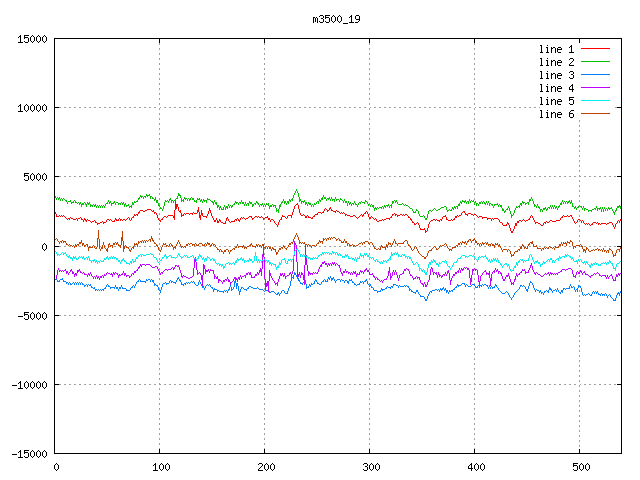This screenshot has height=480, width=640.
Task: Click the 200 x-axis tick label
Action: 265,467
